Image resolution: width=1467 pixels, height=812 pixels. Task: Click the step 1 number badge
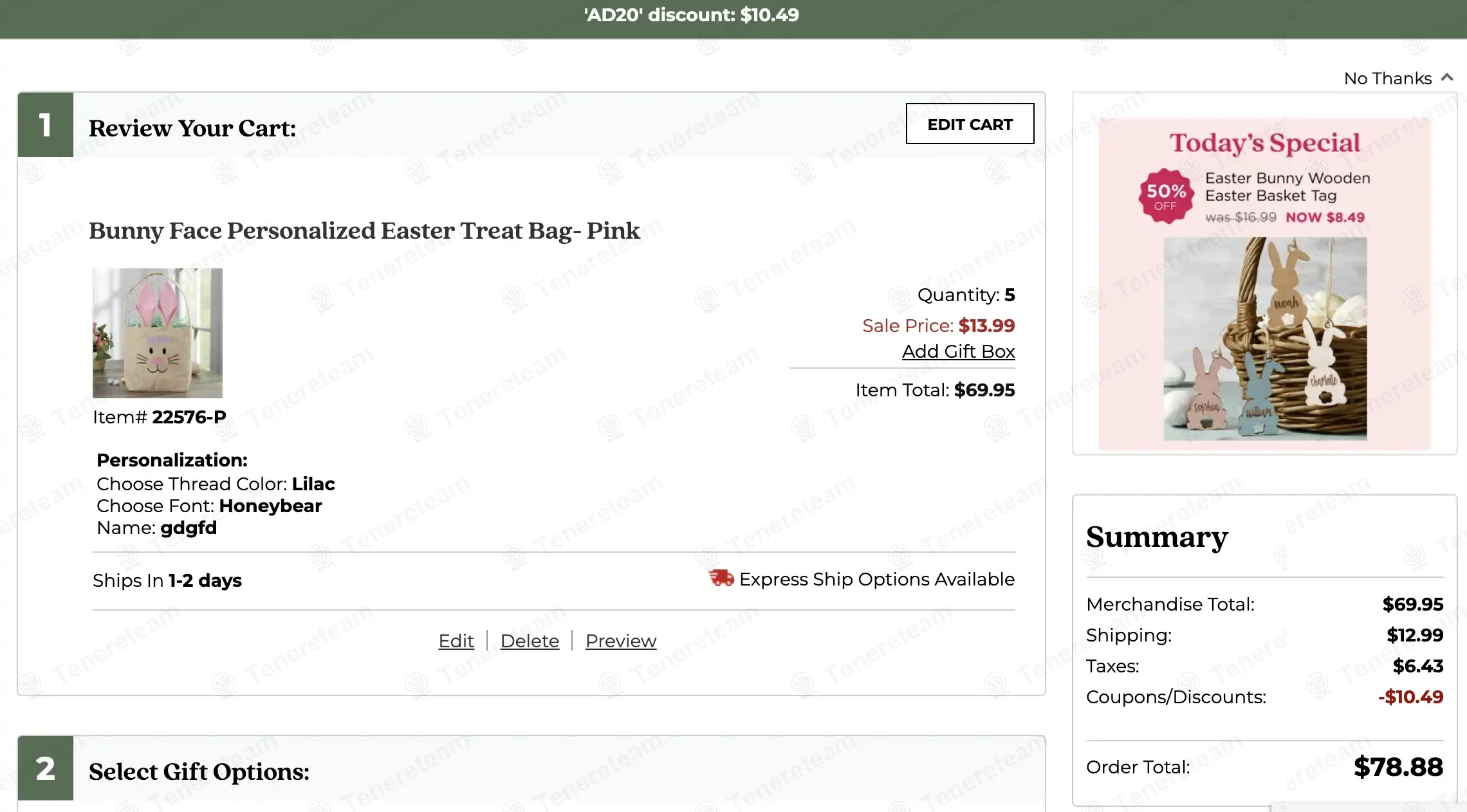click(46, 125)
